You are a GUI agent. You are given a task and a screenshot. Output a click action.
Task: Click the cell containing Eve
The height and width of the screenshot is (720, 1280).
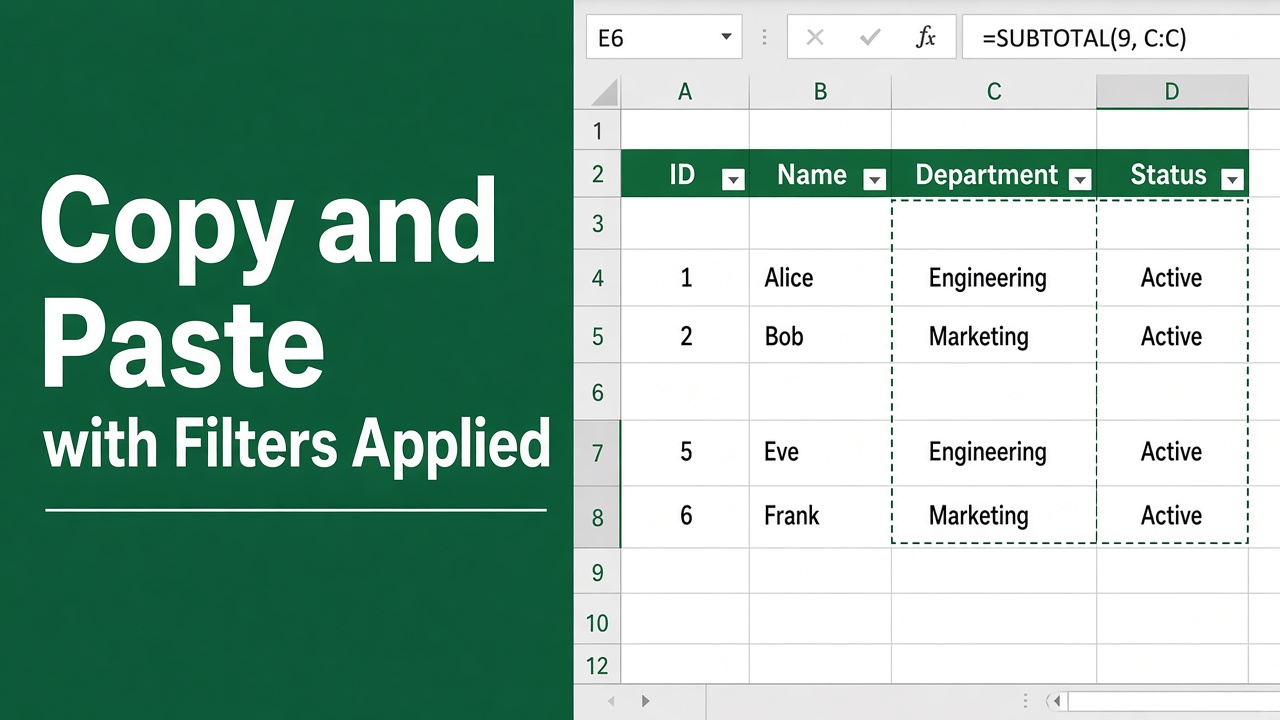[820, 452]
